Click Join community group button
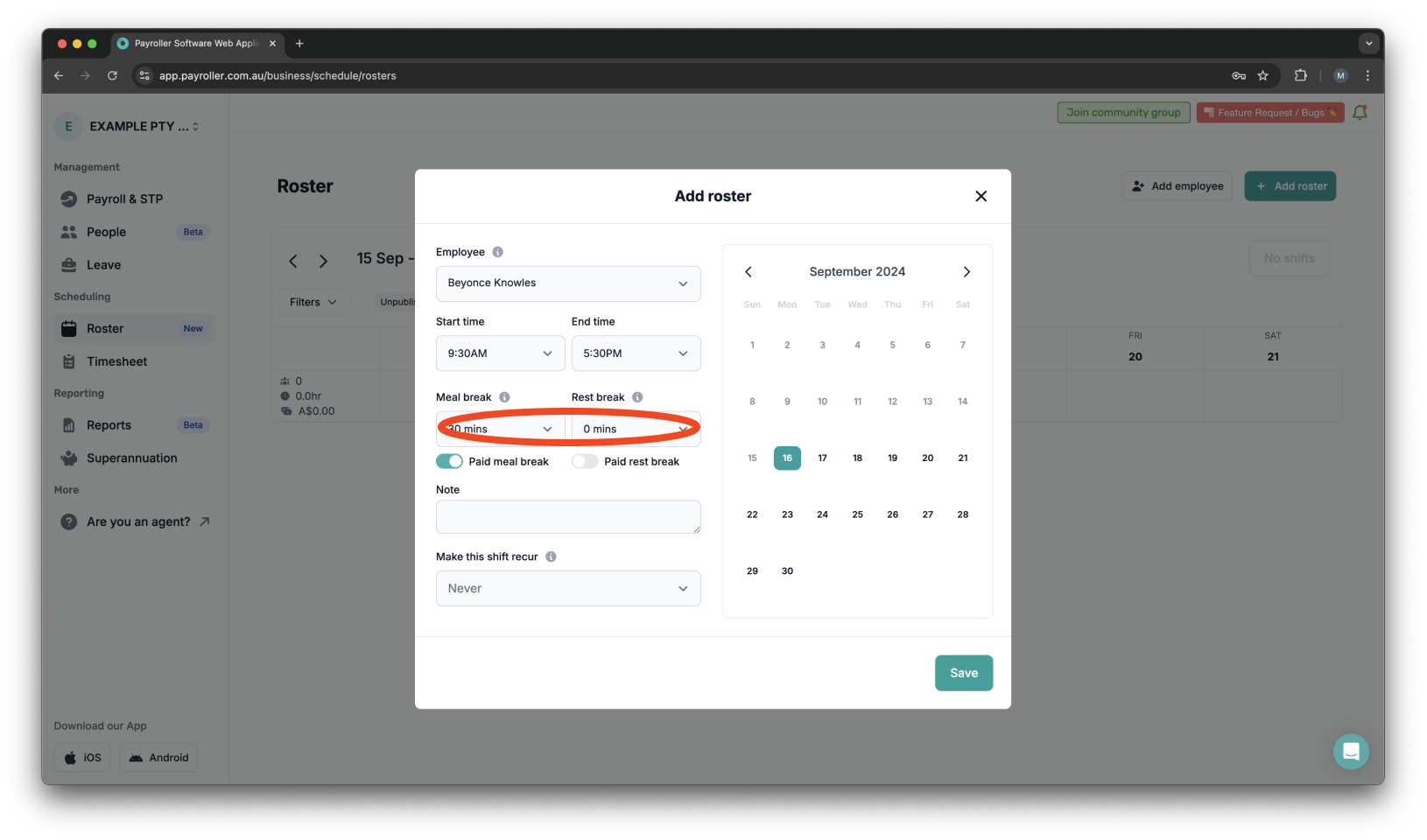1427x840 pixels. [1123, 112]
